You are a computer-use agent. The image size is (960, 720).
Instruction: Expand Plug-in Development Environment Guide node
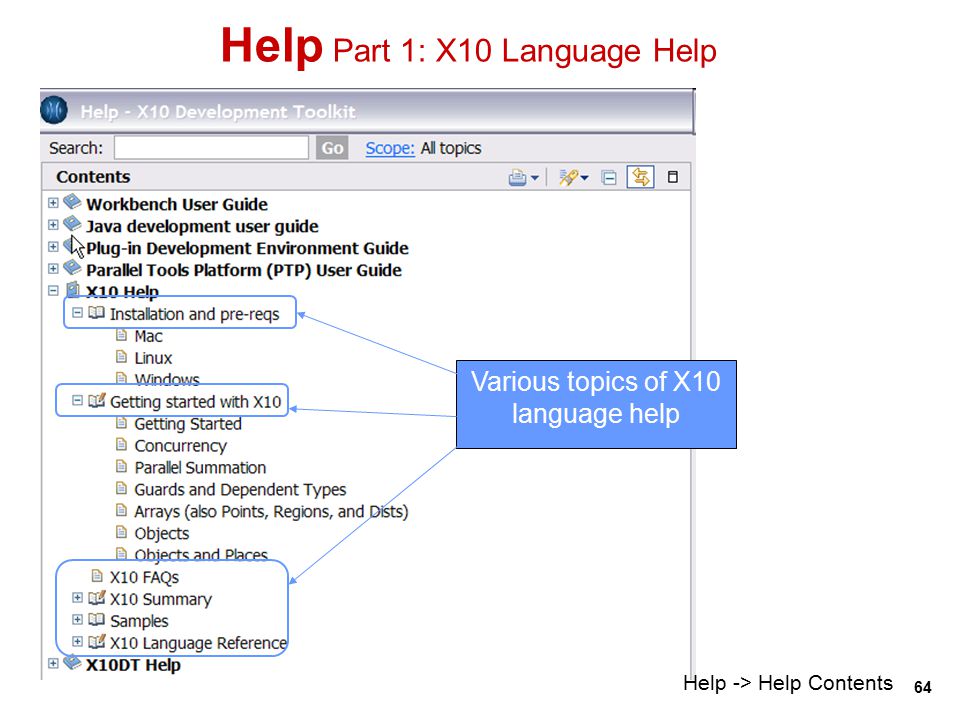click(53, 247)
